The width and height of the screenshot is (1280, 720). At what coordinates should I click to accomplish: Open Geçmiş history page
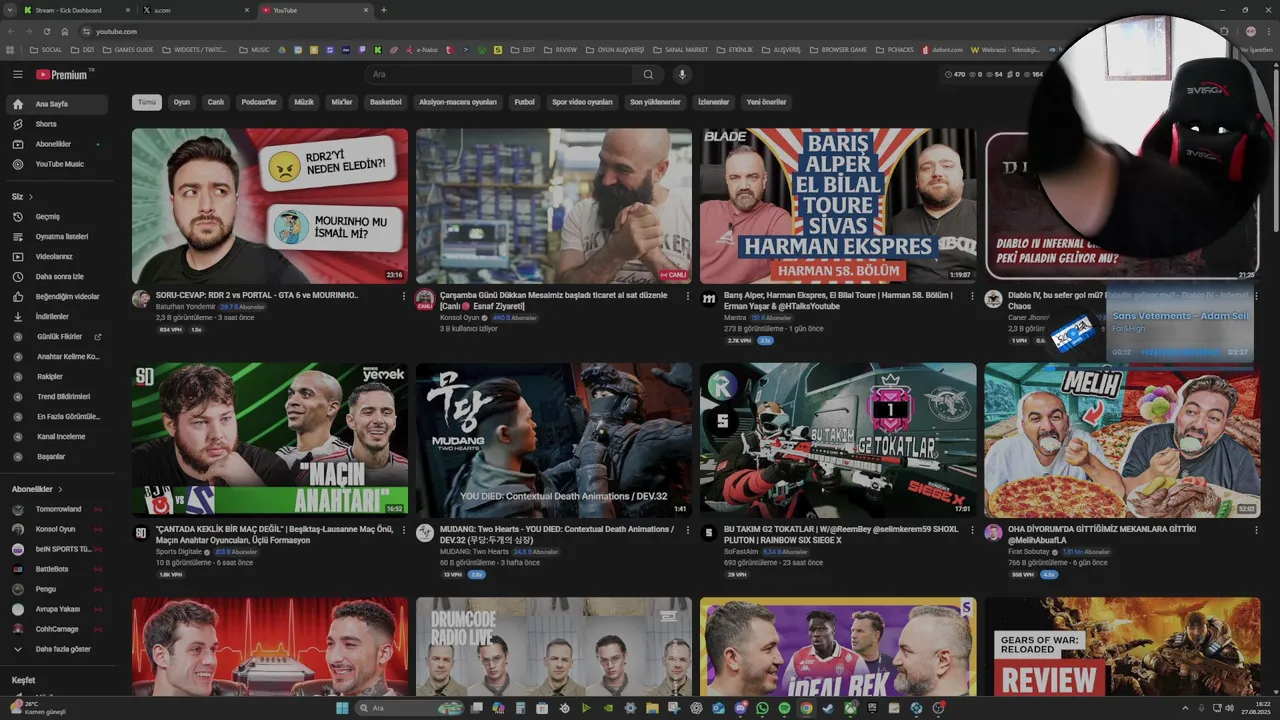click(57, 216)
